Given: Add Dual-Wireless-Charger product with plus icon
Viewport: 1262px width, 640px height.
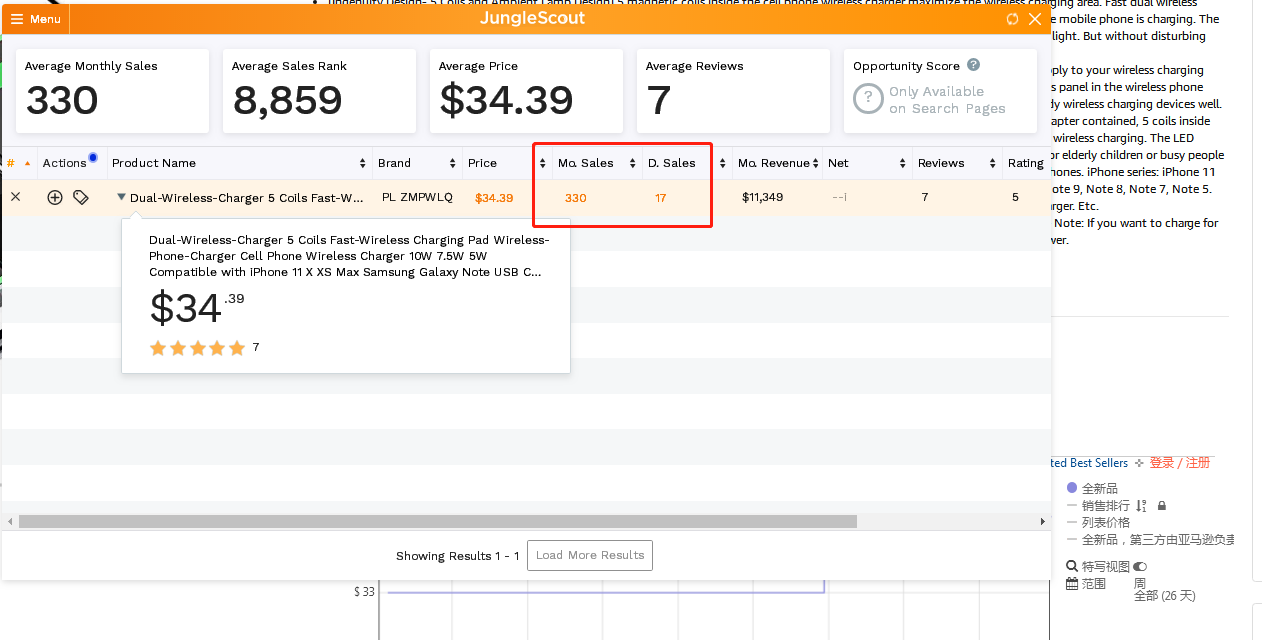Looking at the screenshot, I should click(x=55, y=198).
